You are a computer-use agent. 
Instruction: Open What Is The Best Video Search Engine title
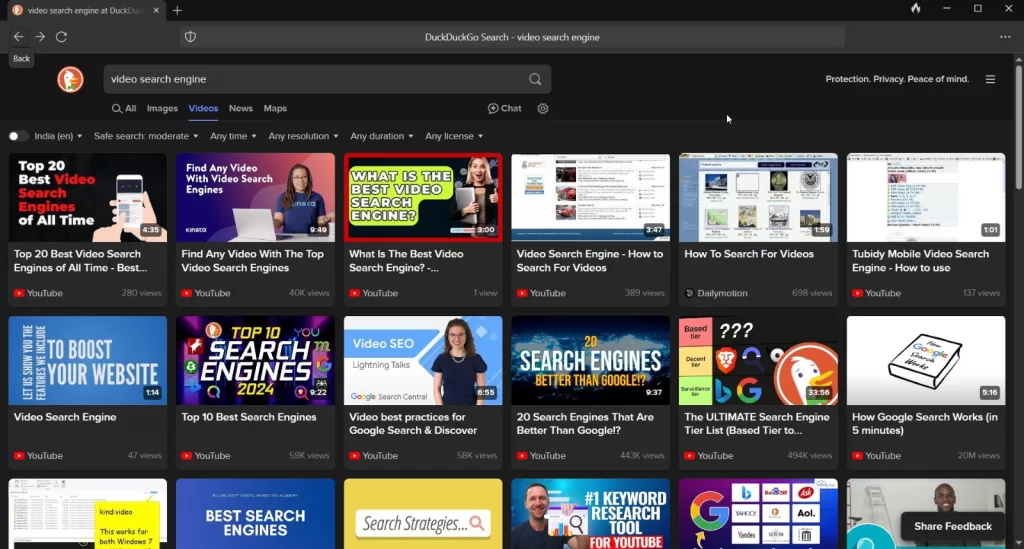(x=406, y=260)
